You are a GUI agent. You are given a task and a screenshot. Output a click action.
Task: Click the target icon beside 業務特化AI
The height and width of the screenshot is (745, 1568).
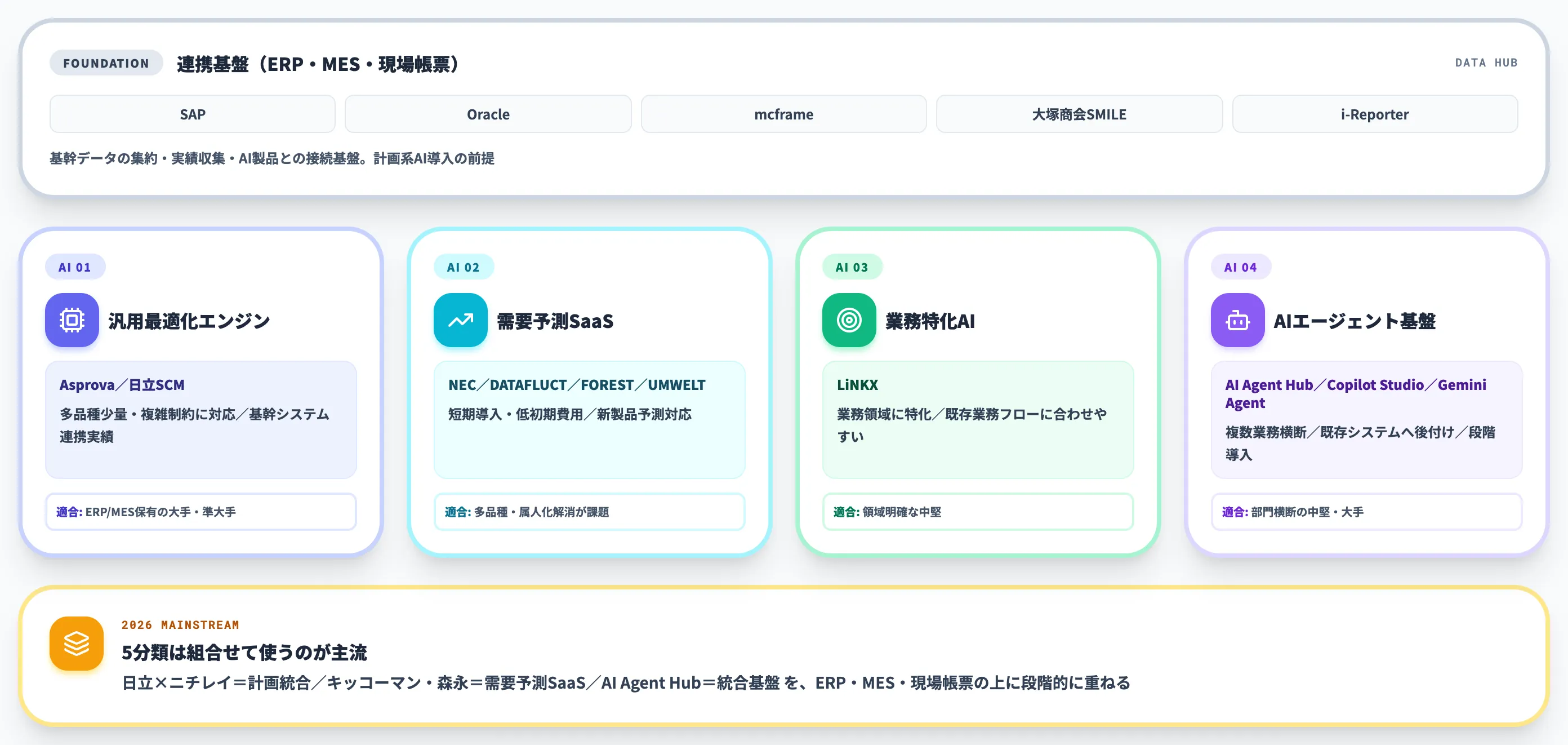click(x=849, y=321)
